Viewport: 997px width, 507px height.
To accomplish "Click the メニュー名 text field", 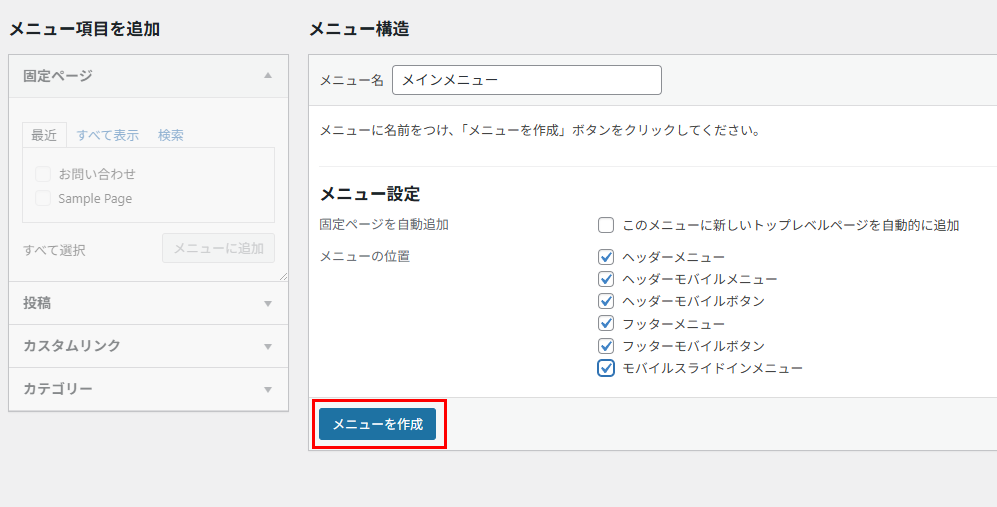I will pos(526,80).
